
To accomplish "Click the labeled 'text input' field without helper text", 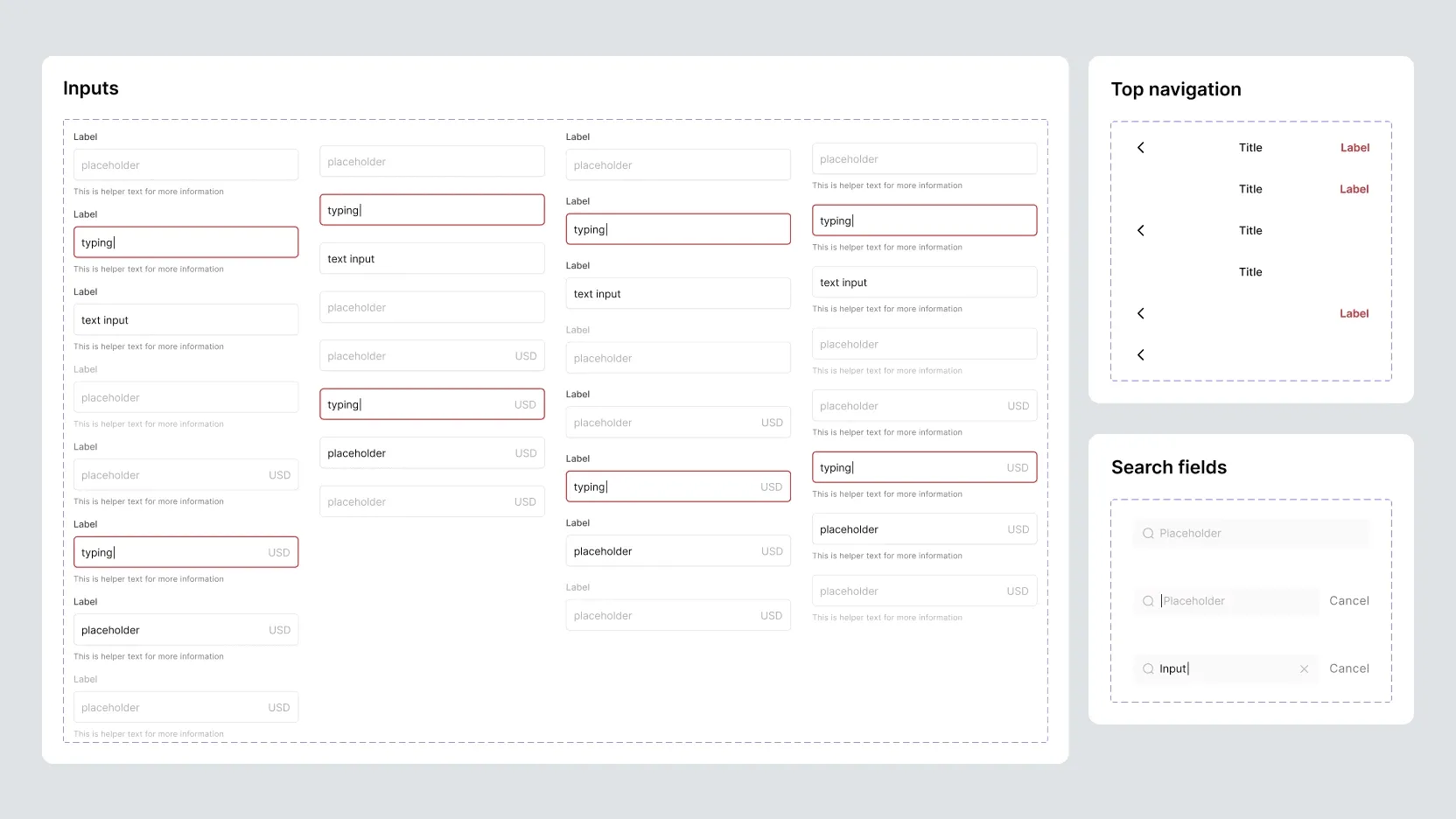I will [678, 294].
